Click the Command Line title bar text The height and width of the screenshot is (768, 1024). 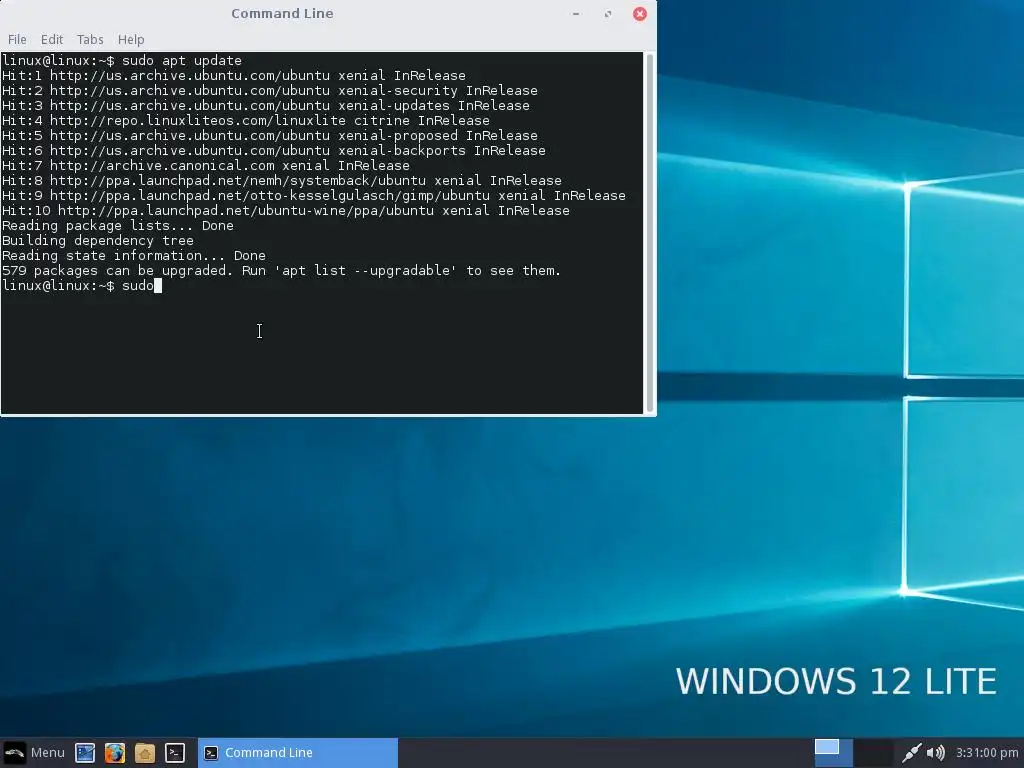[282, 14]
